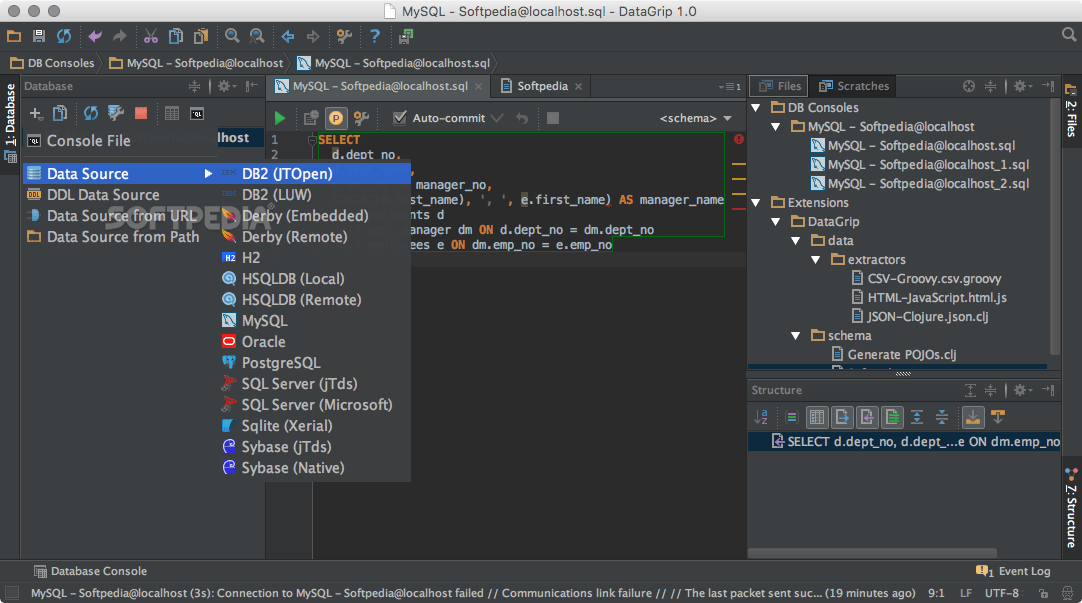Click the blue Help question mark icon
This screenshot has width=1082, height=603.
tap(374, 36)
